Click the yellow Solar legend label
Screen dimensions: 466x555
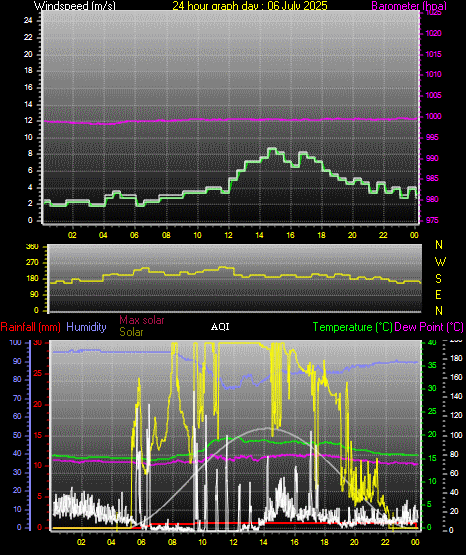131,332
